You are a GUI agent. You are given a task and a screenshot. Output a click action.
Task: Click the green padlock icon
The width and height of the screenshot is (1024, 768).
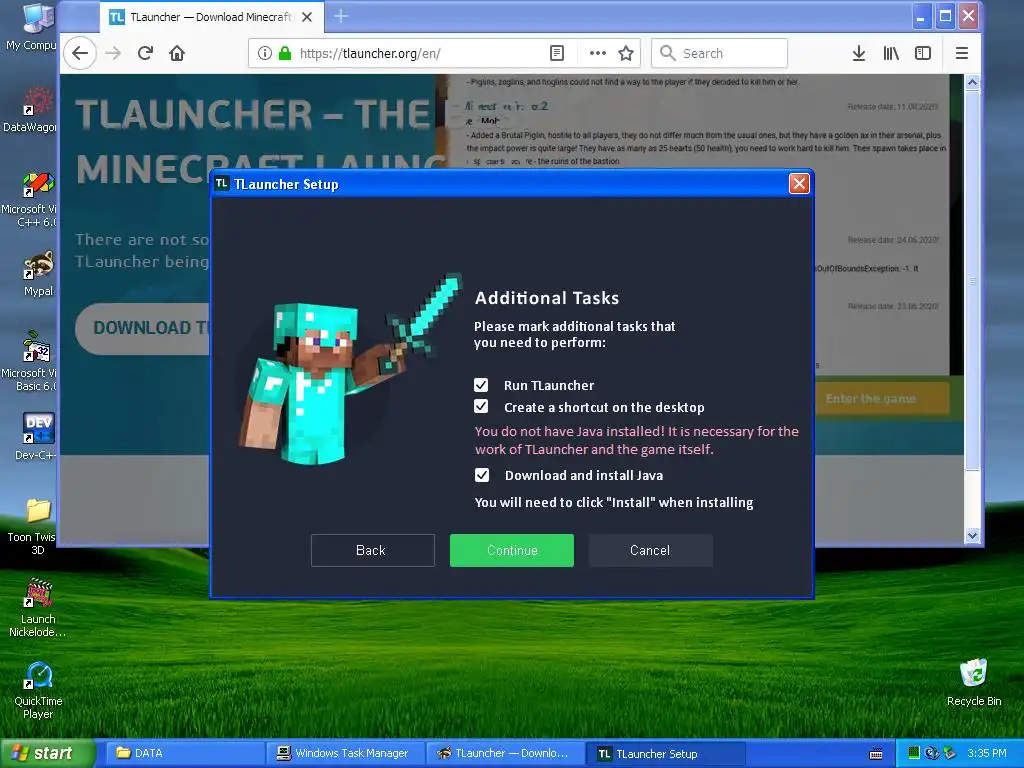tap(285, 53)
